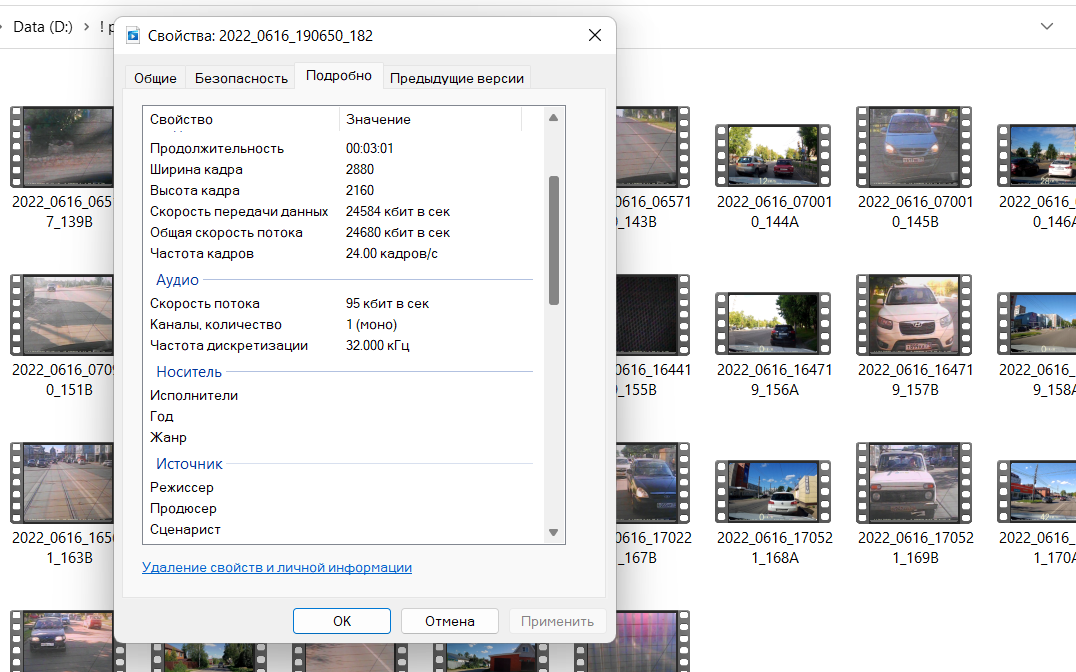This screenshot has width=1076, height=672.
Task: Click the scrollbar down arrow in property list
Action: pos(554,532)
